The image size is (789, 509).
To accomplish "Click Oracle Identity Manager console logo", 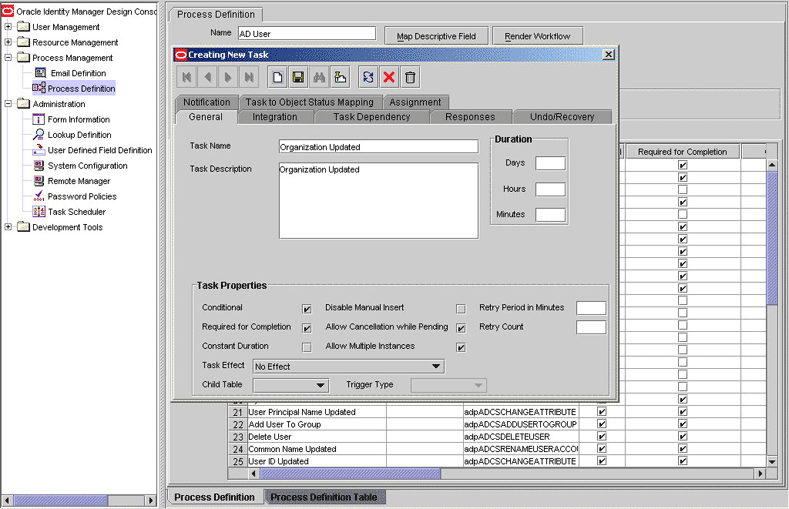I will [7, 11].
